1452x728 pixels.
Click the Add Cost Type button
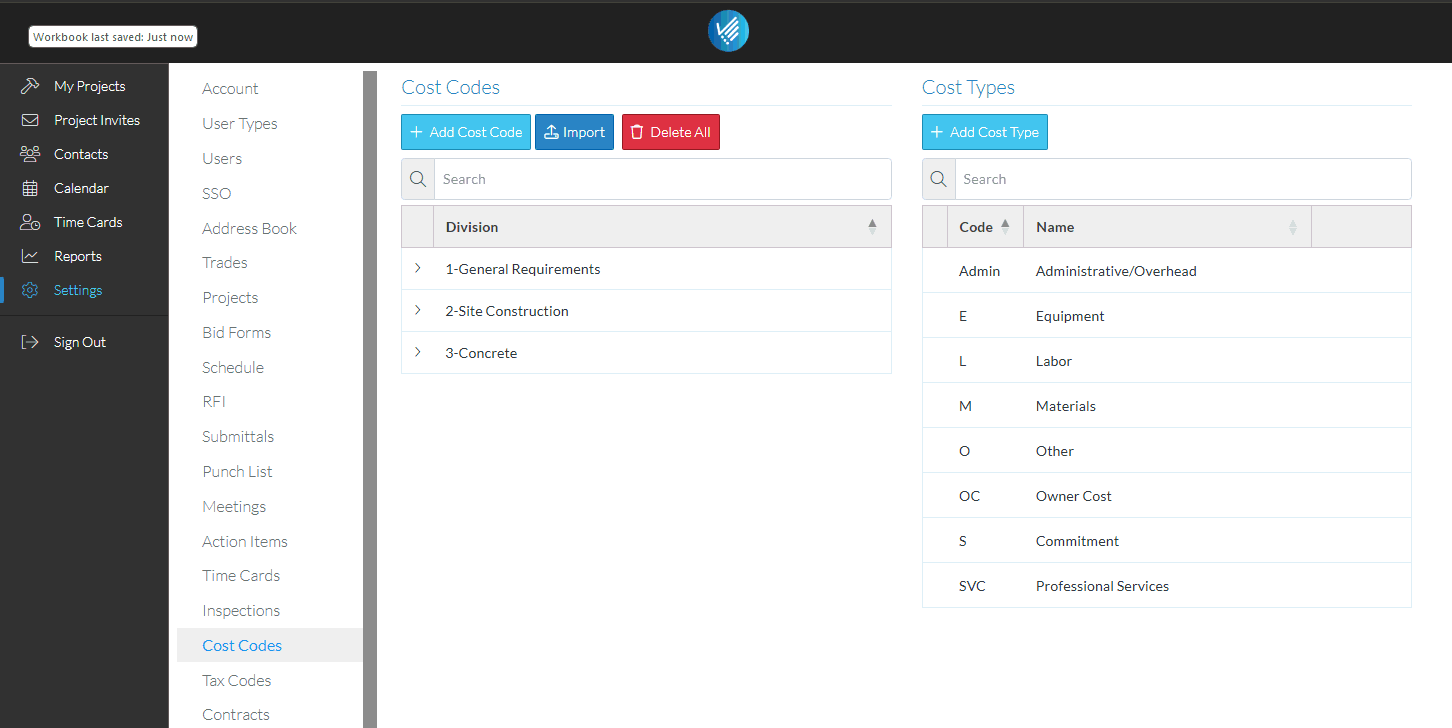pos(985,132)
